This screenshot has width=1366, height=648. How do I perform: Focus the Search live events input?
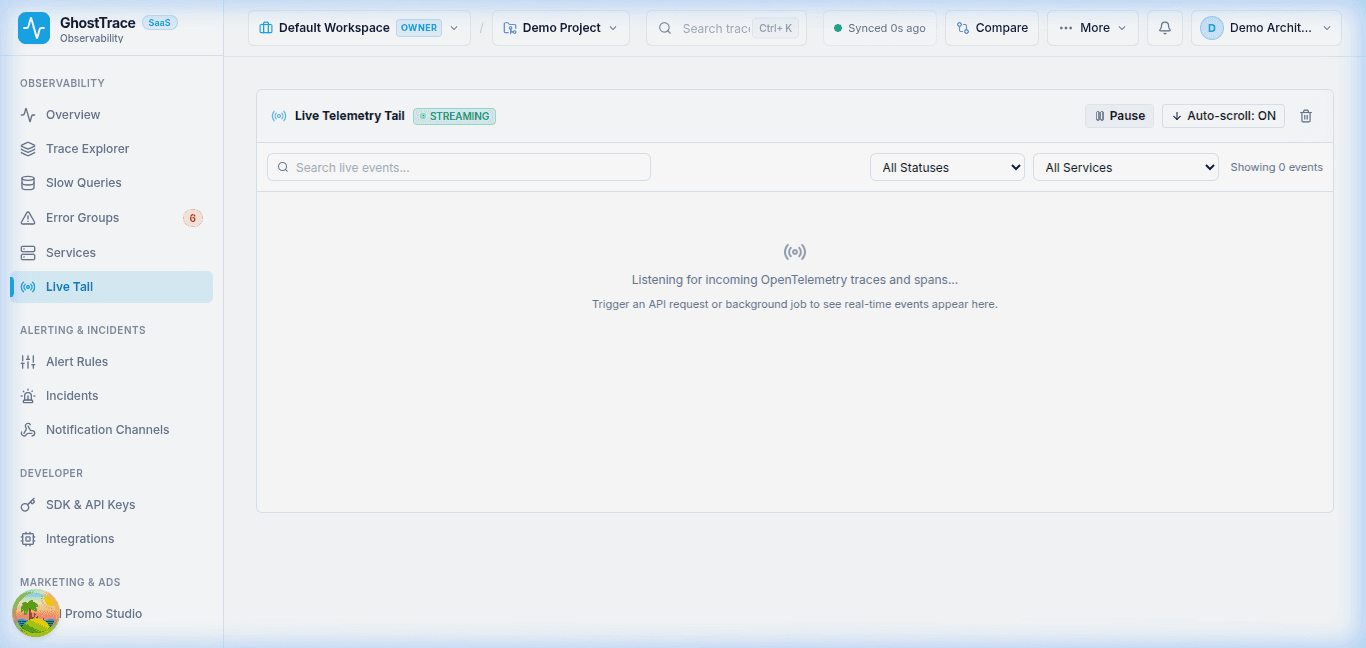459,168
